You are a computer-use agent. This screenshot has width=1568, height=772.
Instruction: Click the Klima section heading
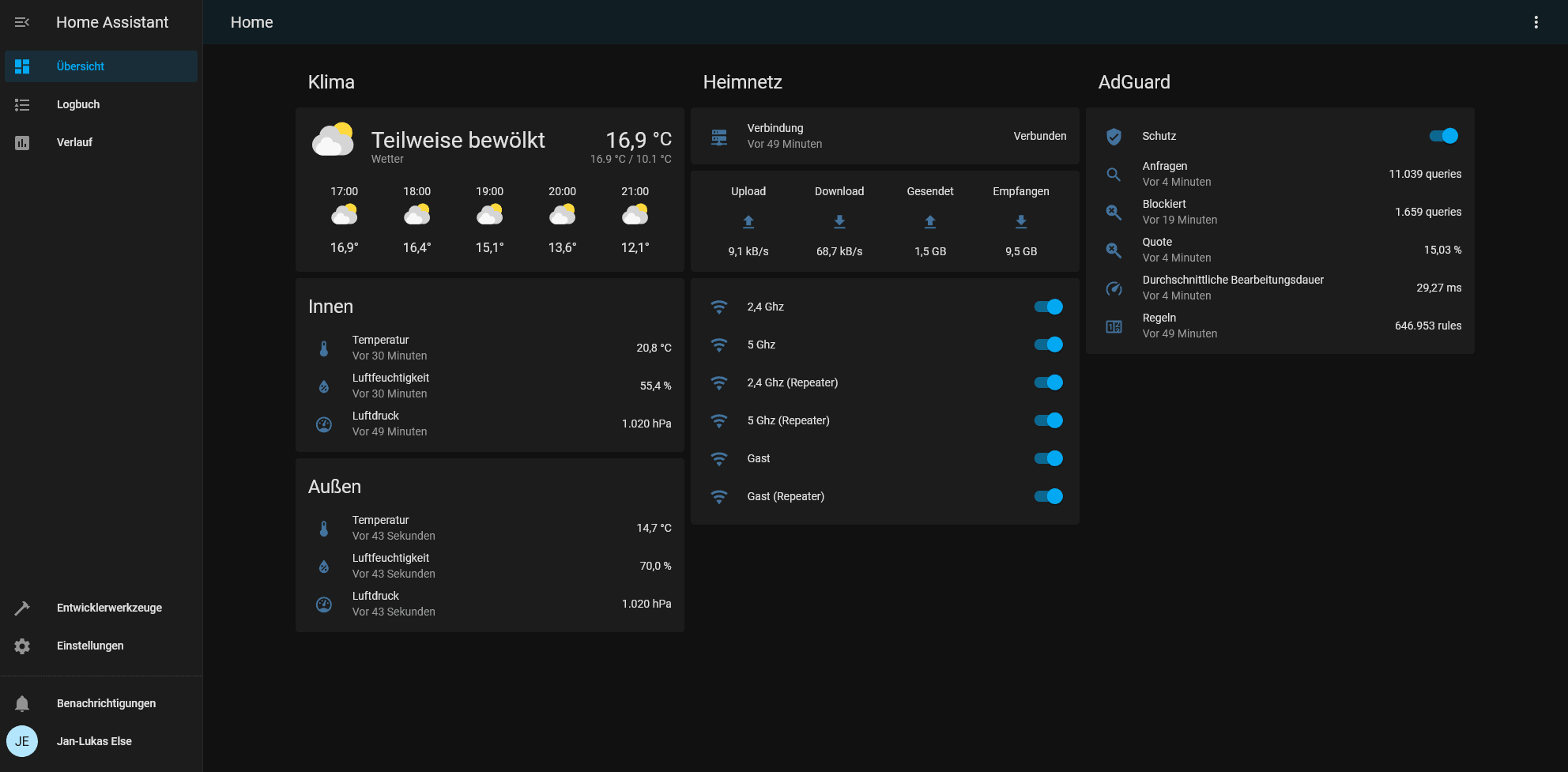point(331,82)
